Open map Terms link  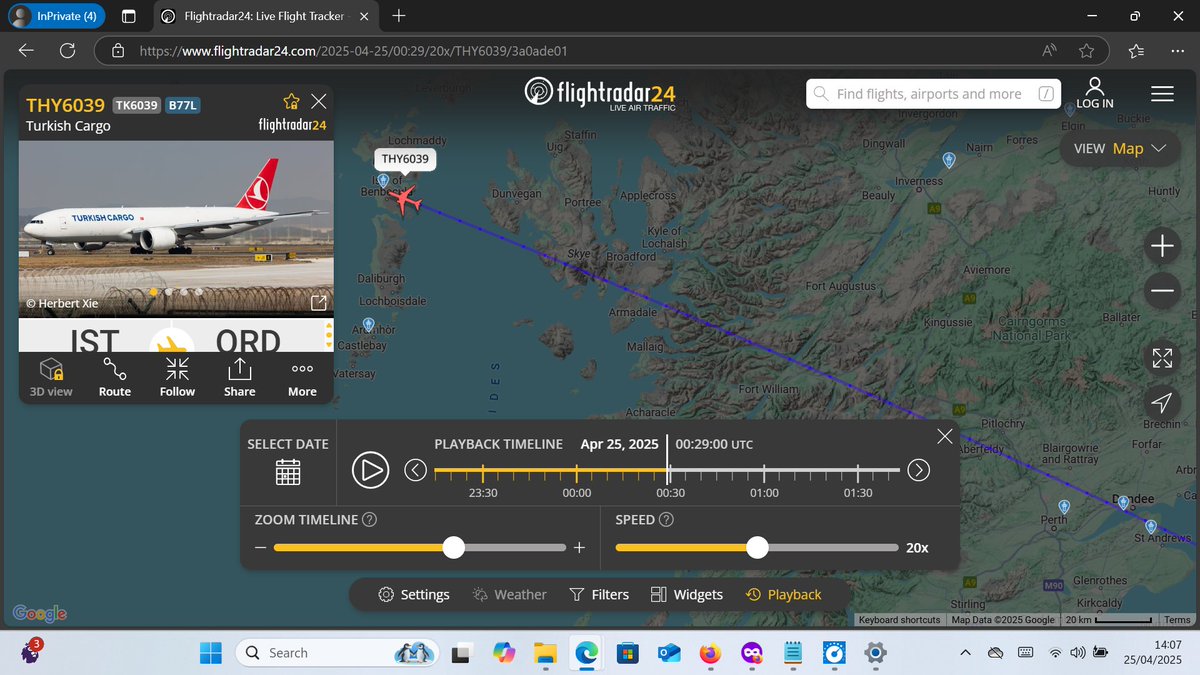[x=1177, y=620]
